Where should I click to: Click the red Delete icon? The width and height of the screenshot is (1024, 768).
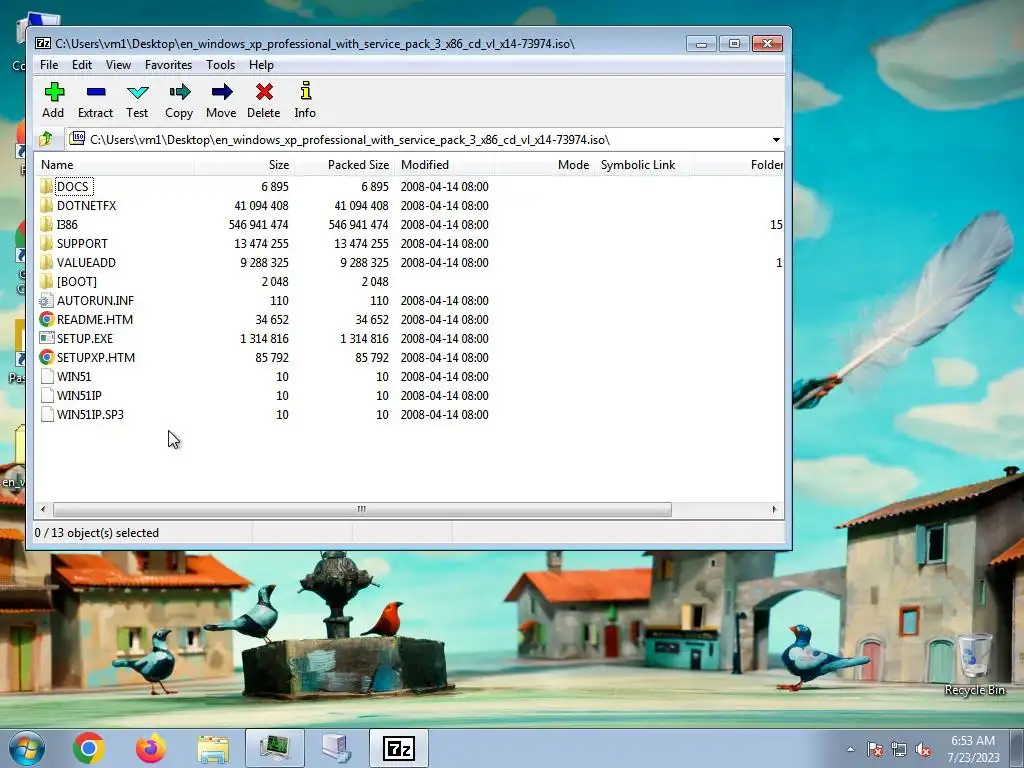coord(264,92)
